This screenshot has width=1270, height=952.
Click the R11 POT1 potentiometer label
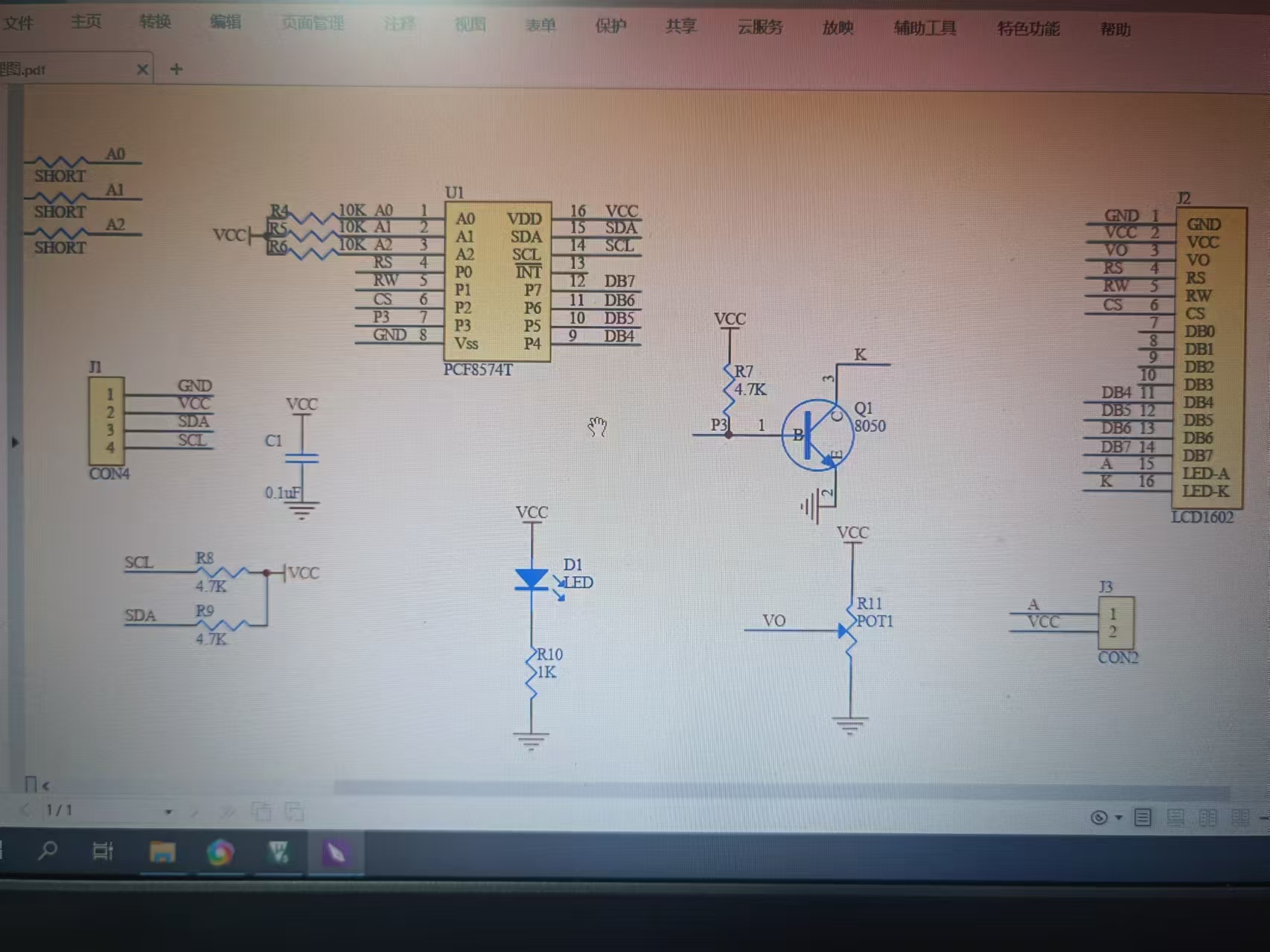point(874,612)
